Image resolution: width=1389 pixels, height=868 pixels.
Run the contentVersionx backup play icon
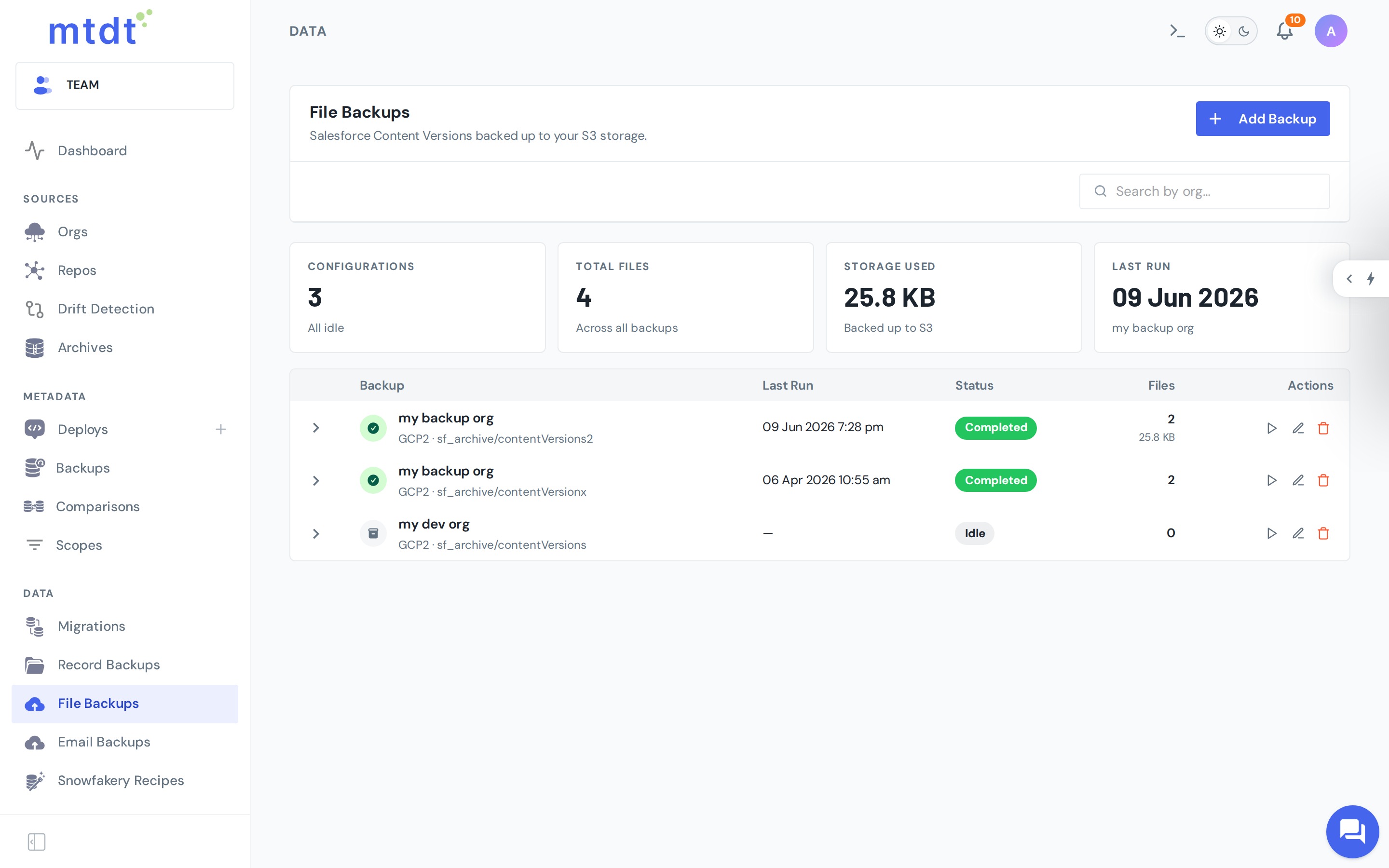point(1272,480)
